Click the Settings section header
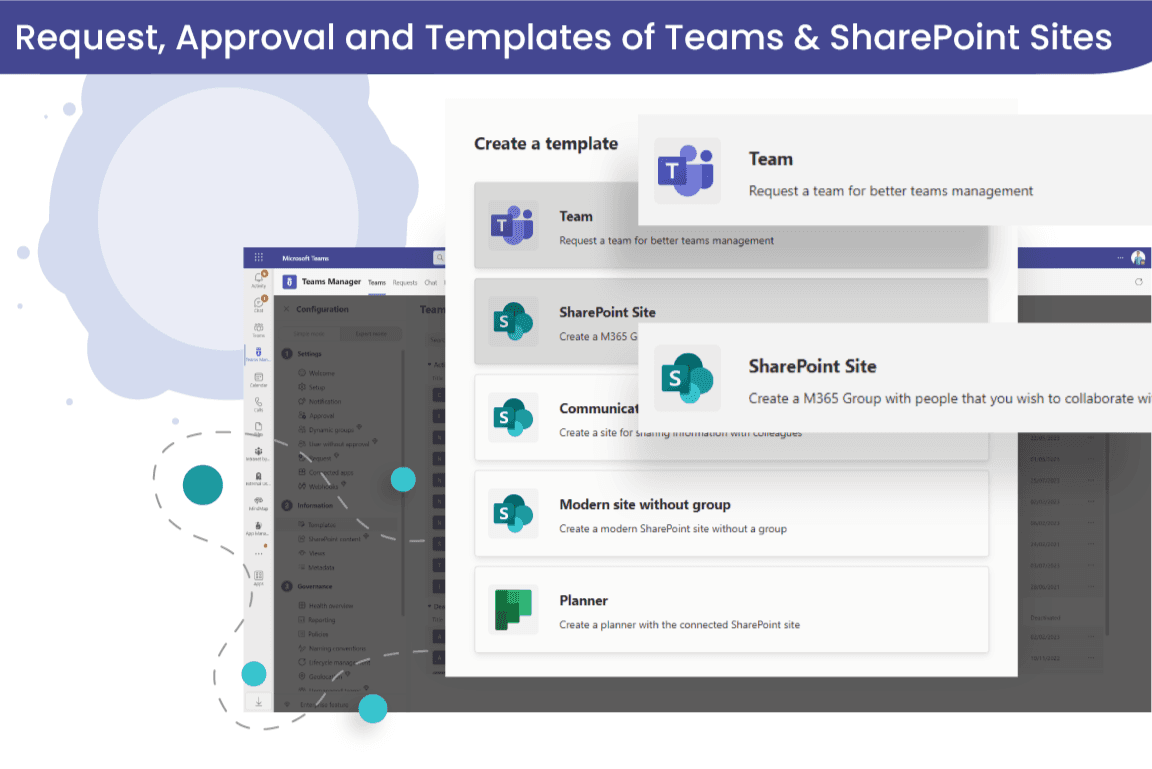This screenshot has width=1152, height=769. click(303, 354)
